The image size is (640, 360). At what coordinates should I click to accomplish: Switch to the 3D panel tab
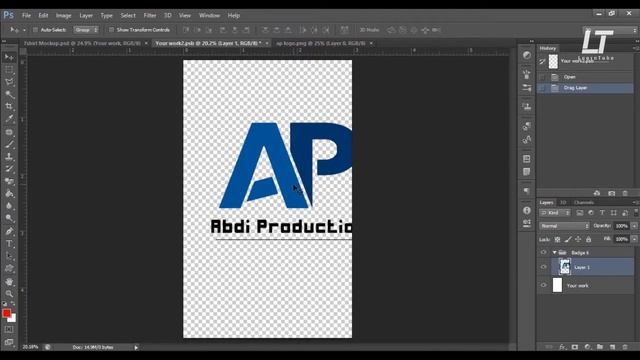coord(563,202)
